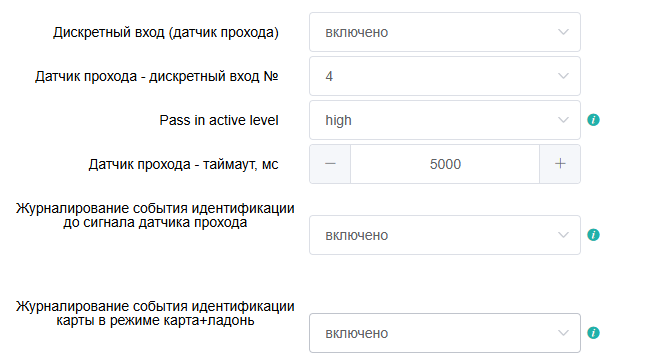Click the 5000 timeout value field
Screen dimensions: 648x363
tap(445, 164)
